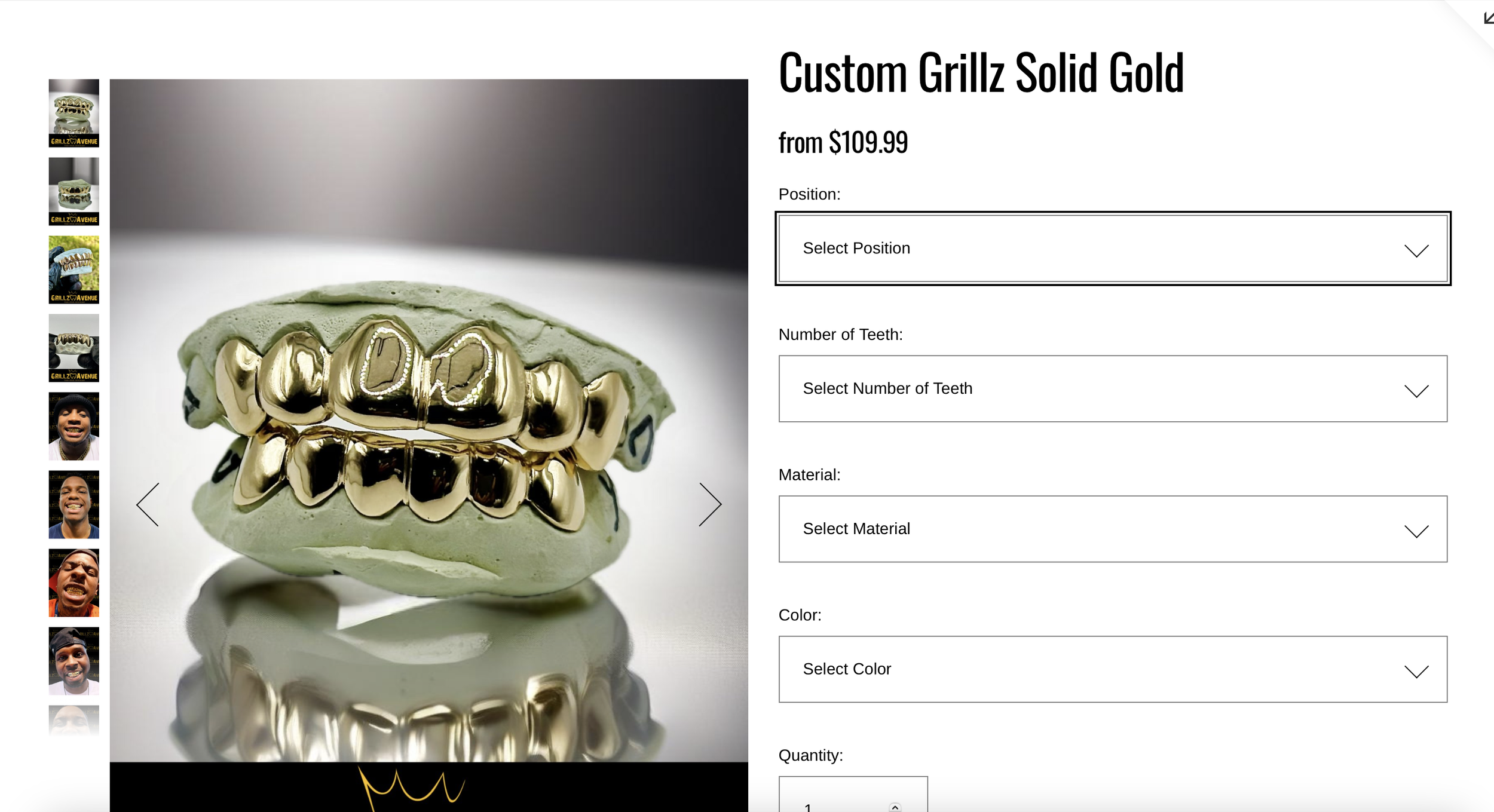Increase quantity using stepper arrow

tap(895, 807)
